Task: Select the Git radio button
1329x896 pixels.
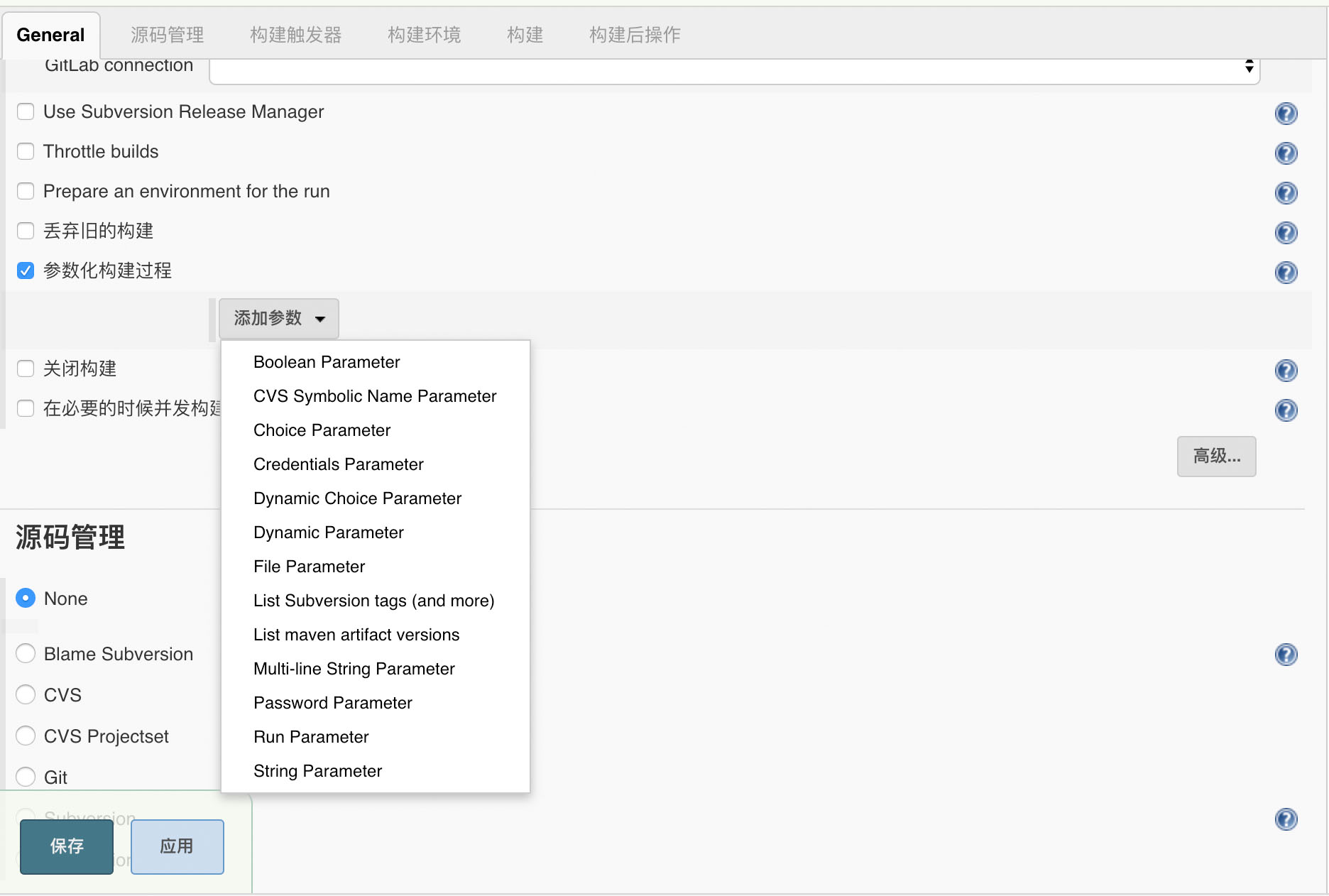Action: (x=26, y=777)
